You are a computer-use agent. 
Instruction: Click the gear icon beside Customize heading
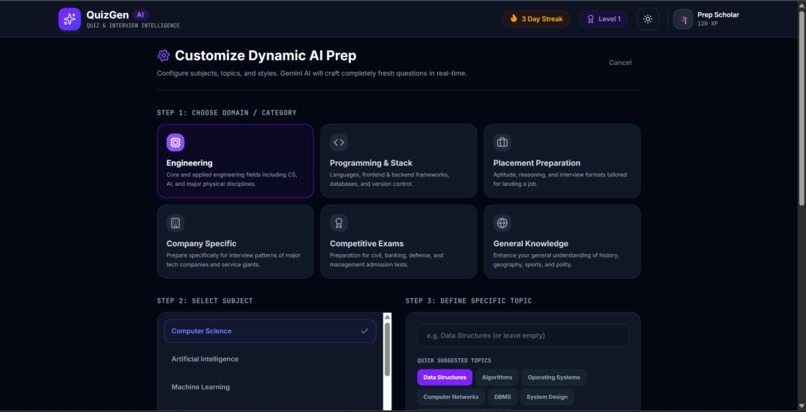[163, 55]
